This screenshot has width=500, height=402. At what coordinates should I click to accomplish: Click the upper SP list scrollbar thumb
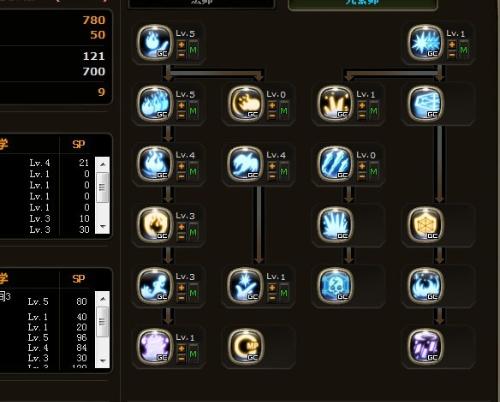tap(102, 187)
